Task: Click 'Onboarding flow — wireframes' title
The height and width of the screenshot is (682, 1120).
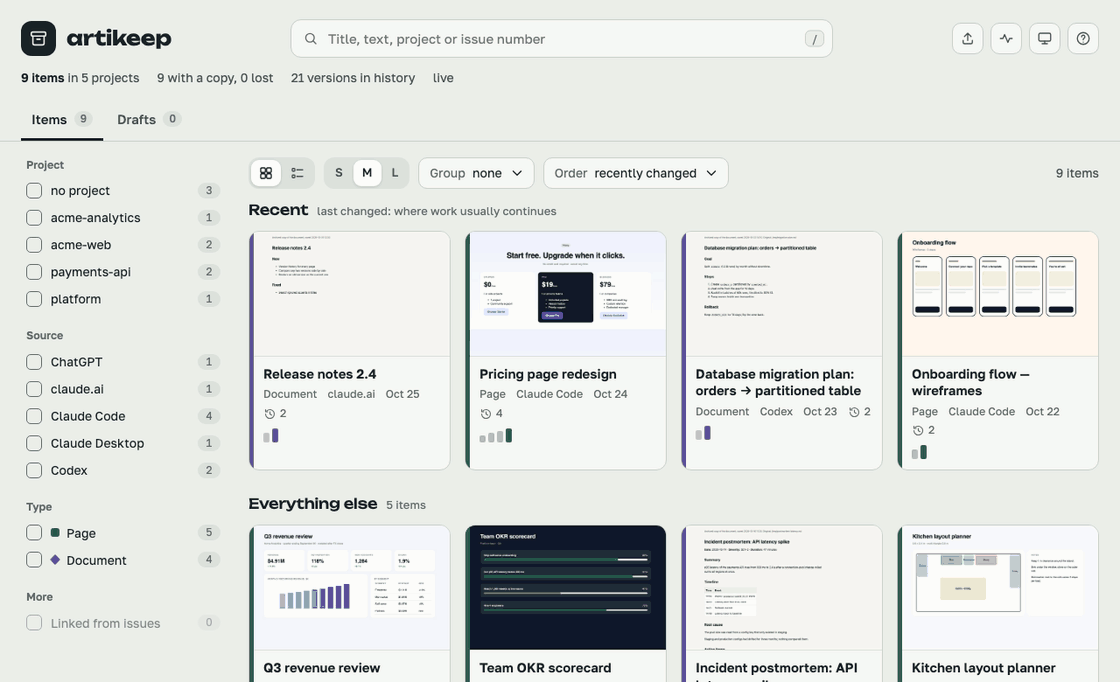Action: [x=971, y=383]
